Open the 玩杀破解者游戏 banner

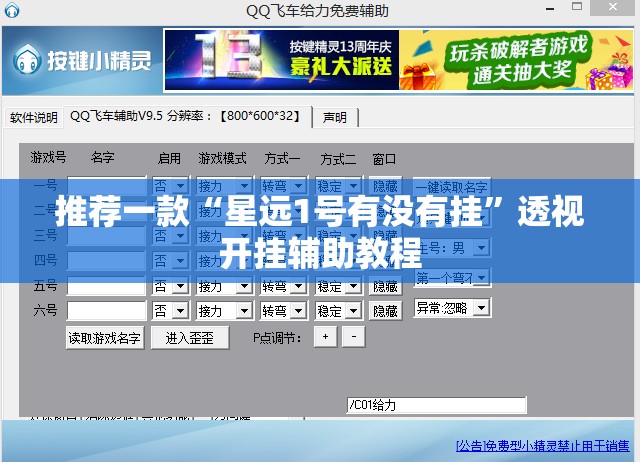tap(516, 60)
